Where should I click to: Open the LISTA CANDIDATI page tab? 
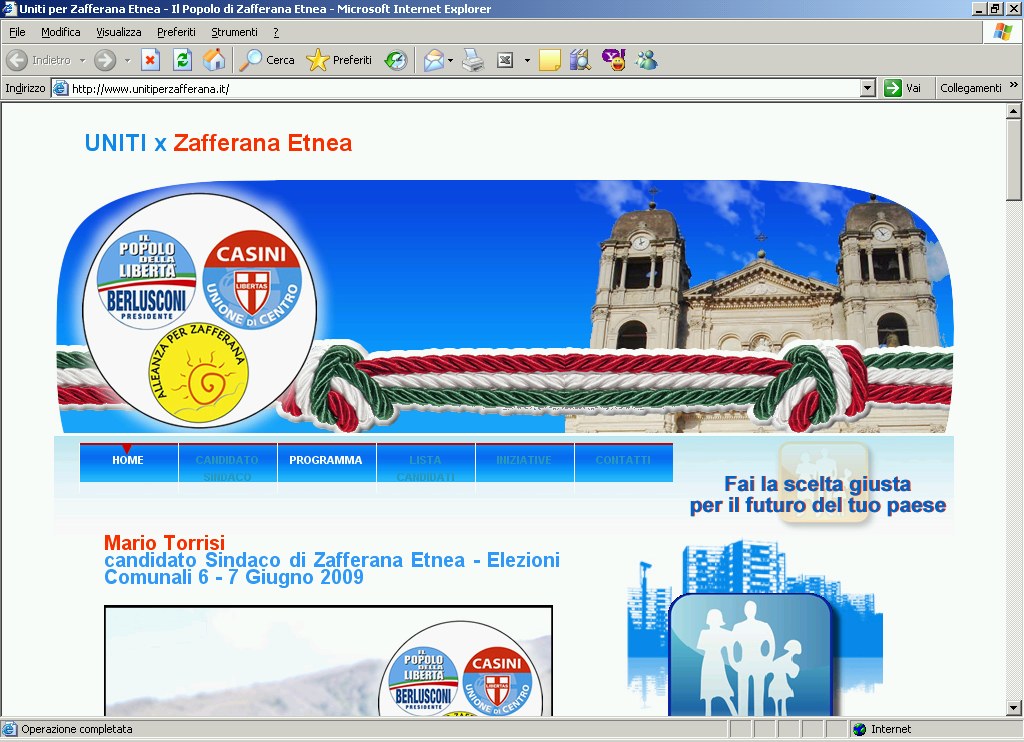(x=425, y=462)
